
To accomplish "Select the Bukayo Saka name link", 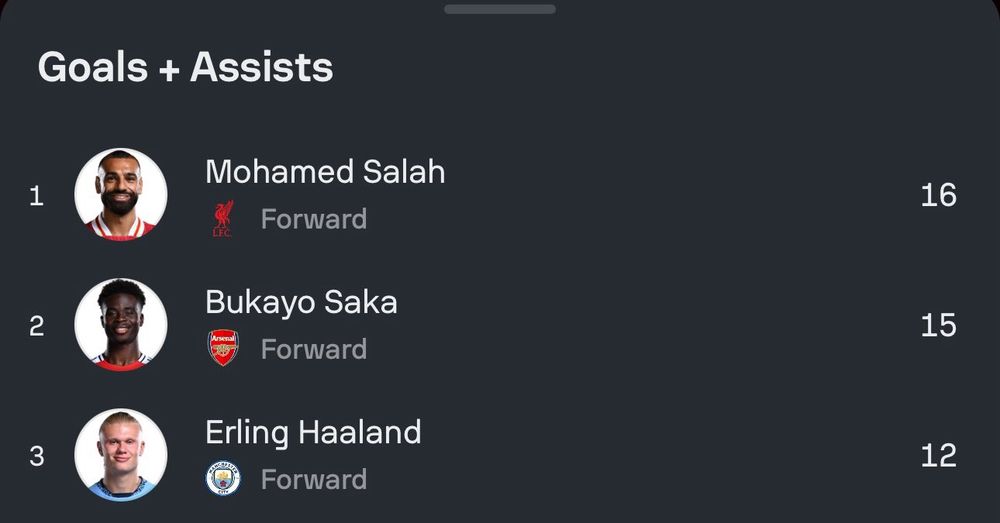I will [301, 302].
